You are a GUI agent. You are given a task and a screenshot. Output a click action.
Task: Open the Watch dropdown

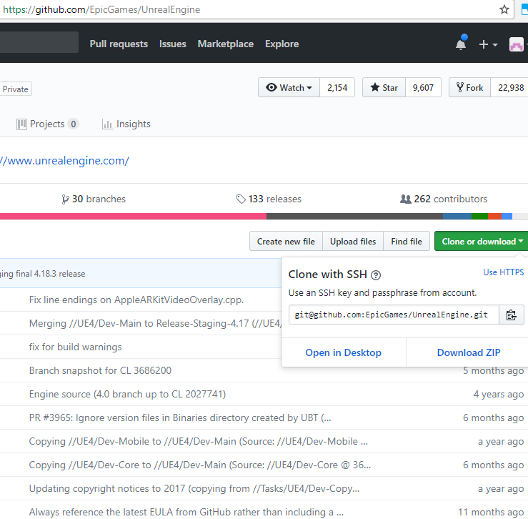(x=289, y=88)
